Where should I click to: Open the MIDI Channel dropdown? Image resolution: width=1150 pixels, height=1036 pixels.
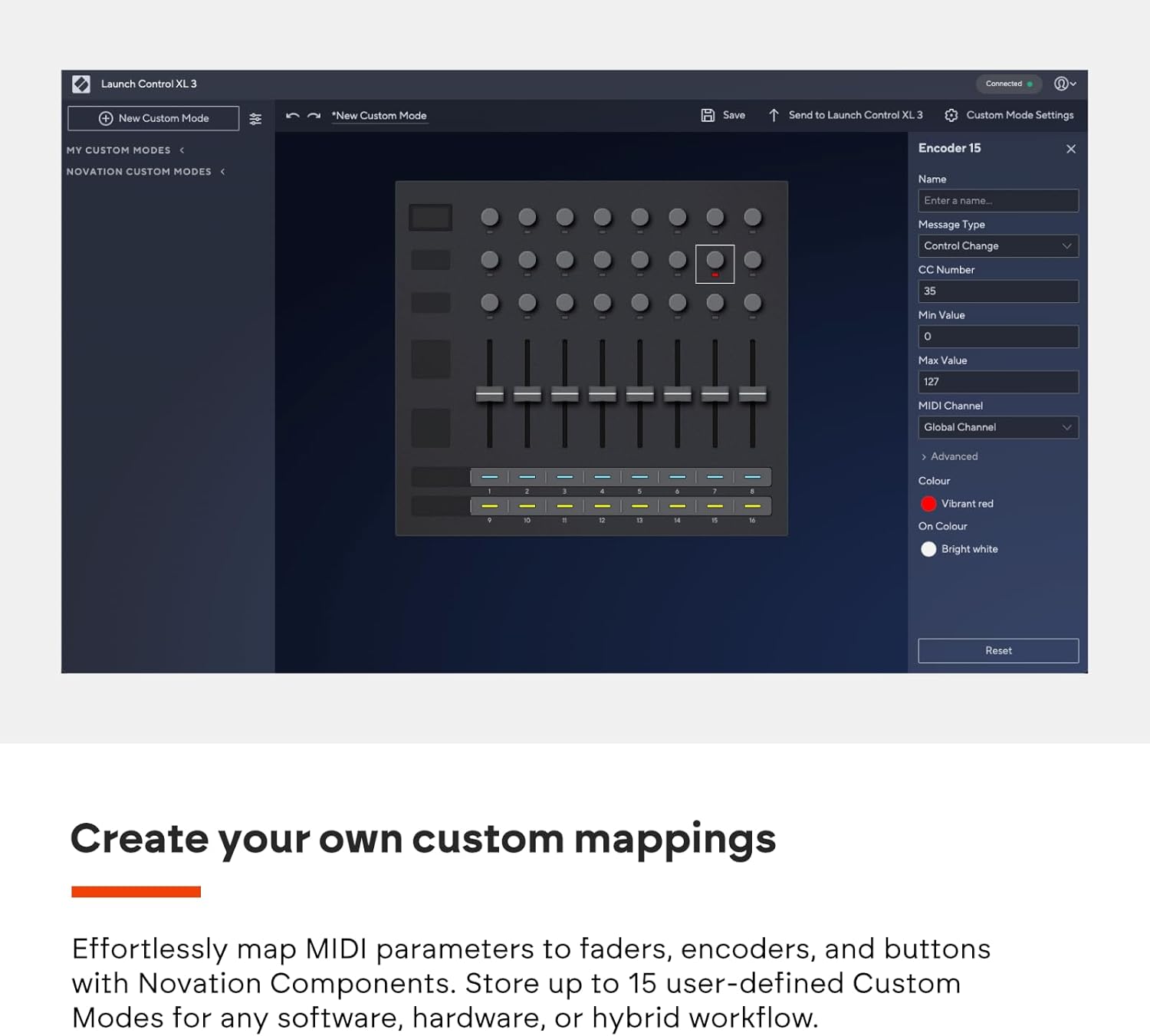tap(997, 427)
